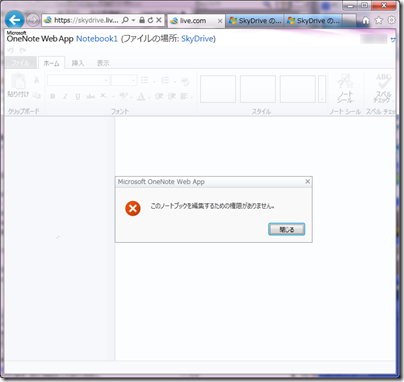Open the browser Home icon

[366, 21]
